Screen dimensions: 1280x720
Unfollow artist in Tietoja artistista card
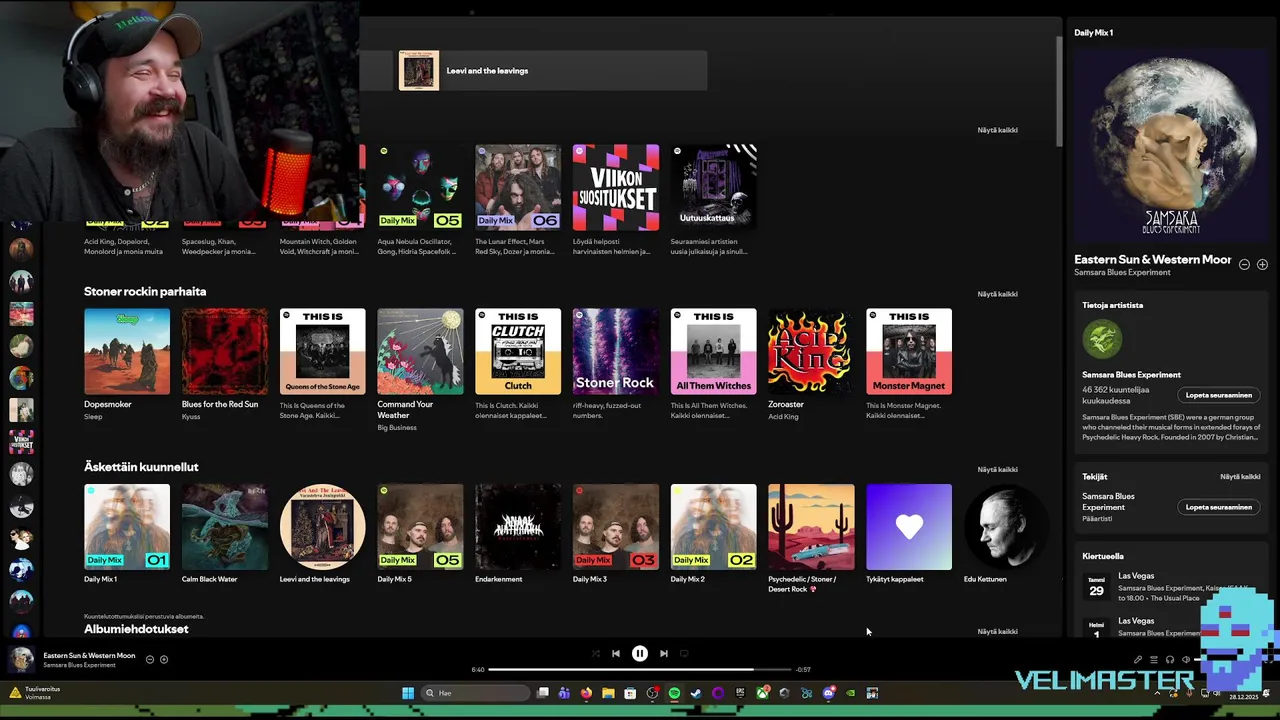pos(1218,395)
